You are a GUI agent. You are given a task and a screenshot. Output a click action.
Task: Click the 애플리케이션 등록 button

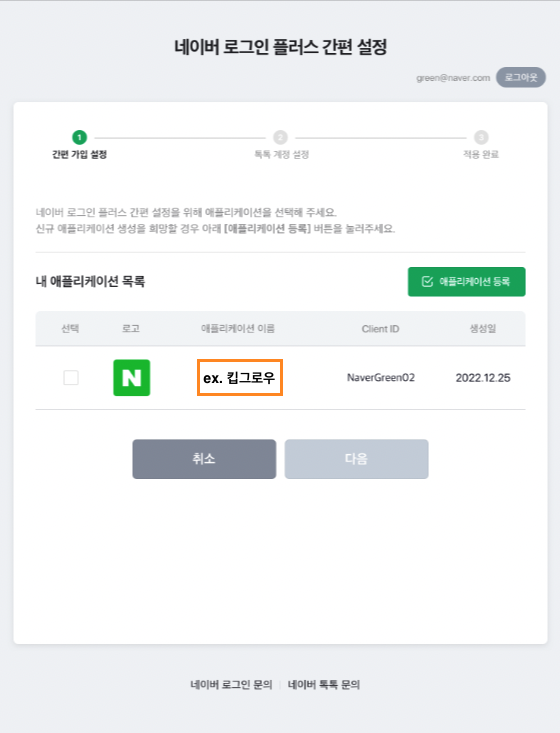click(x=467, y=281)
